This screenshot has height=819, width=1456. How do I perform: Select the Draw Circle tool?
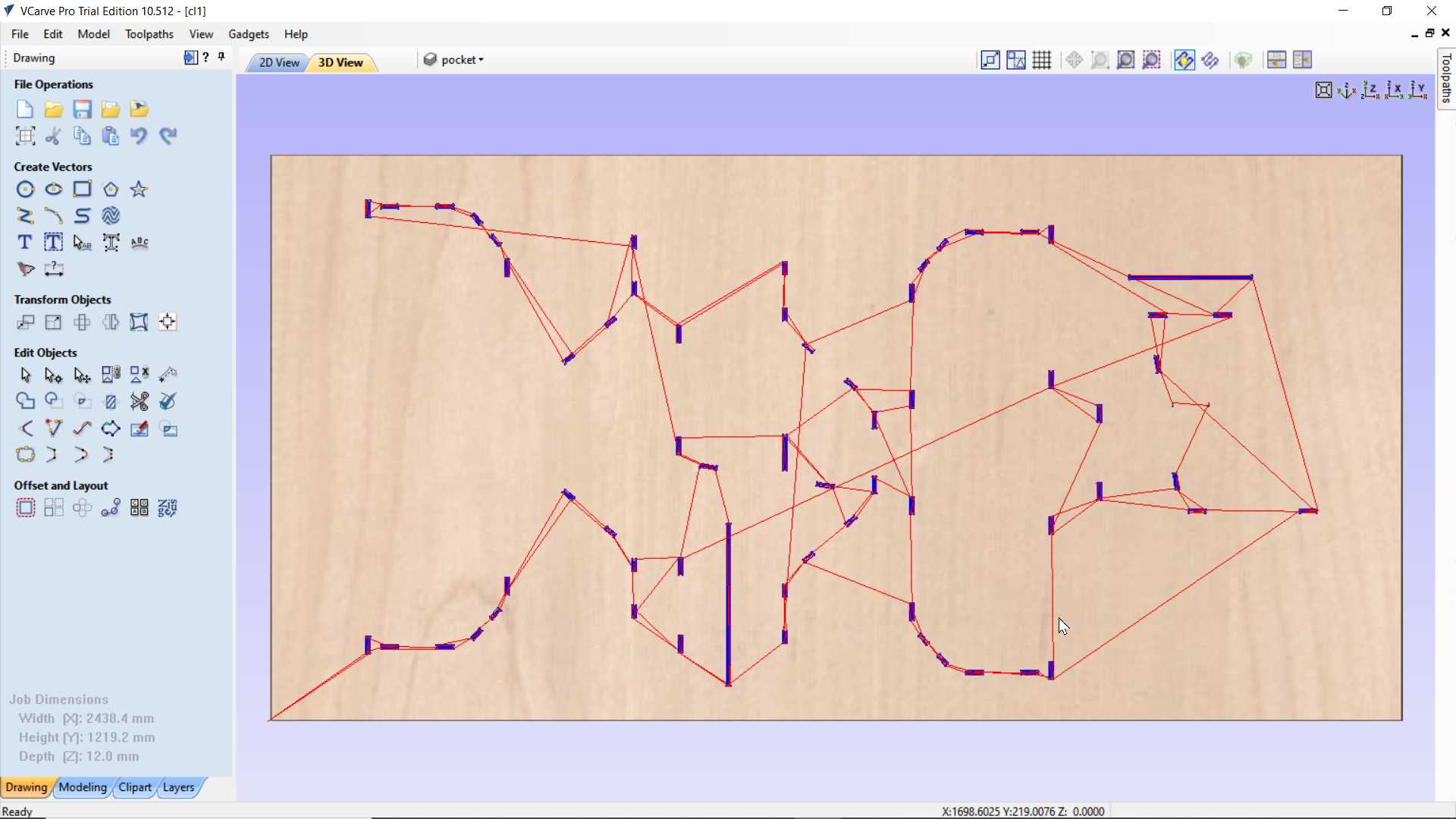click(x=25, y=190)
